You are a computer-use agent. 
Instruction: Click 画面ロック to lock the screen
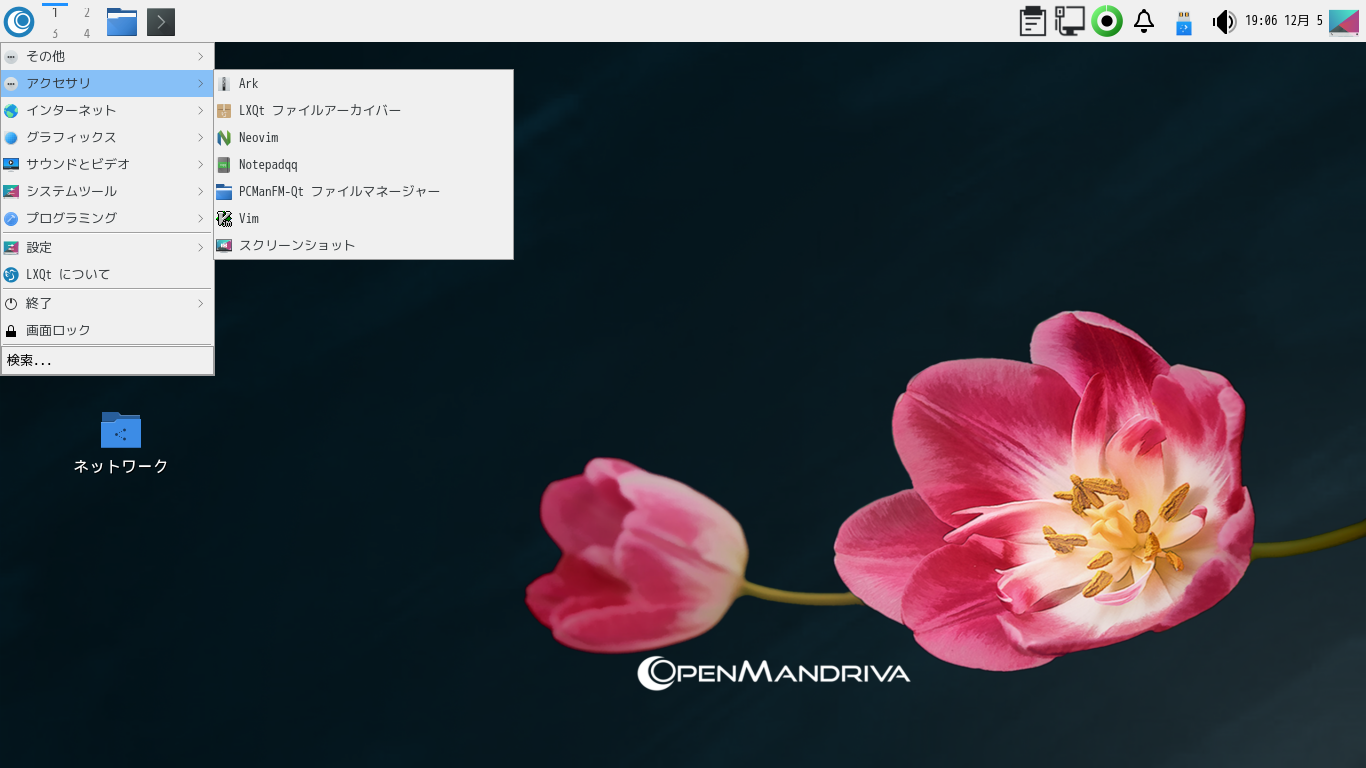107,331
